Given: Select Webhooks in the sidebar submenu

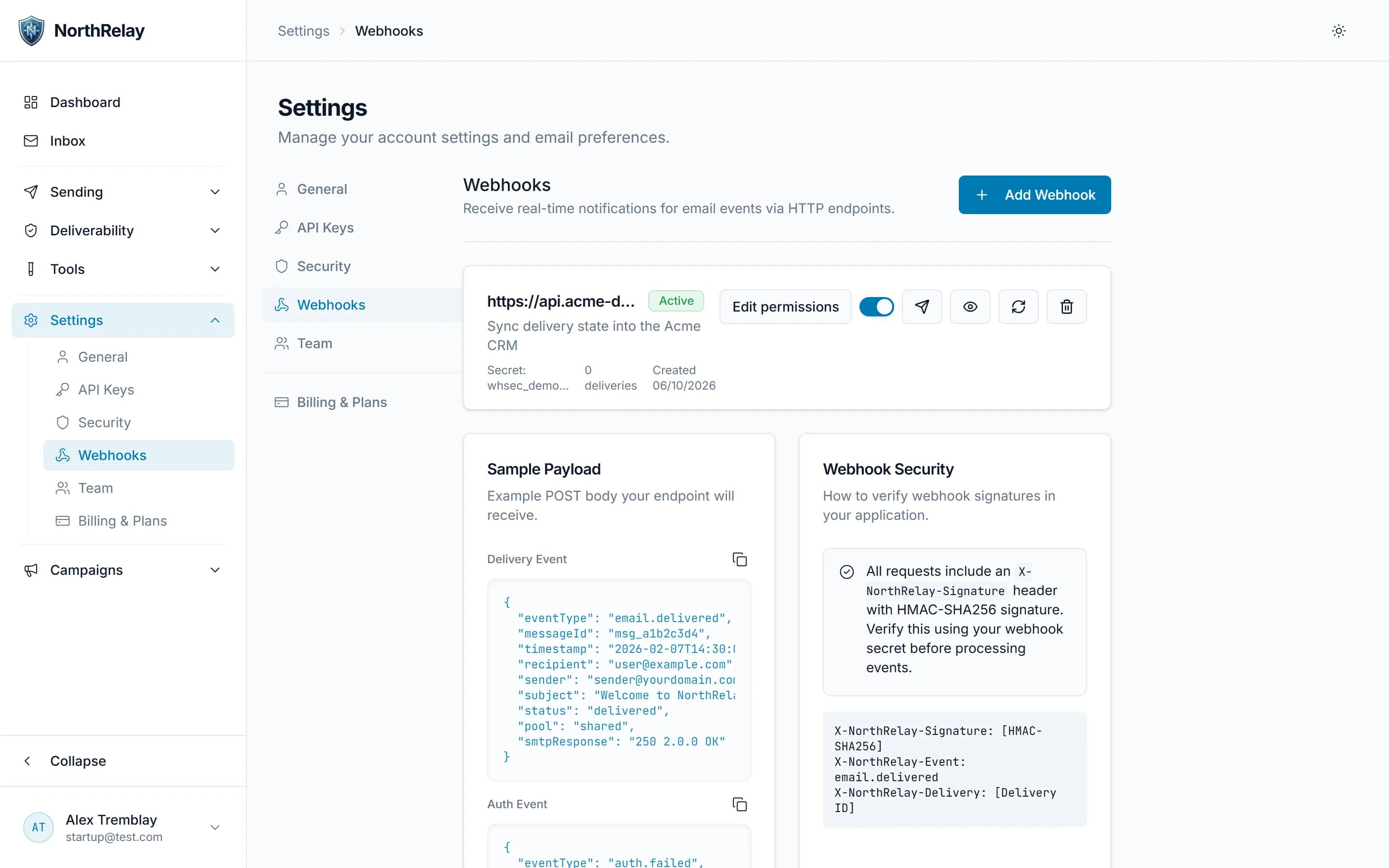Looking at the screenshot, I should (138, 455).
